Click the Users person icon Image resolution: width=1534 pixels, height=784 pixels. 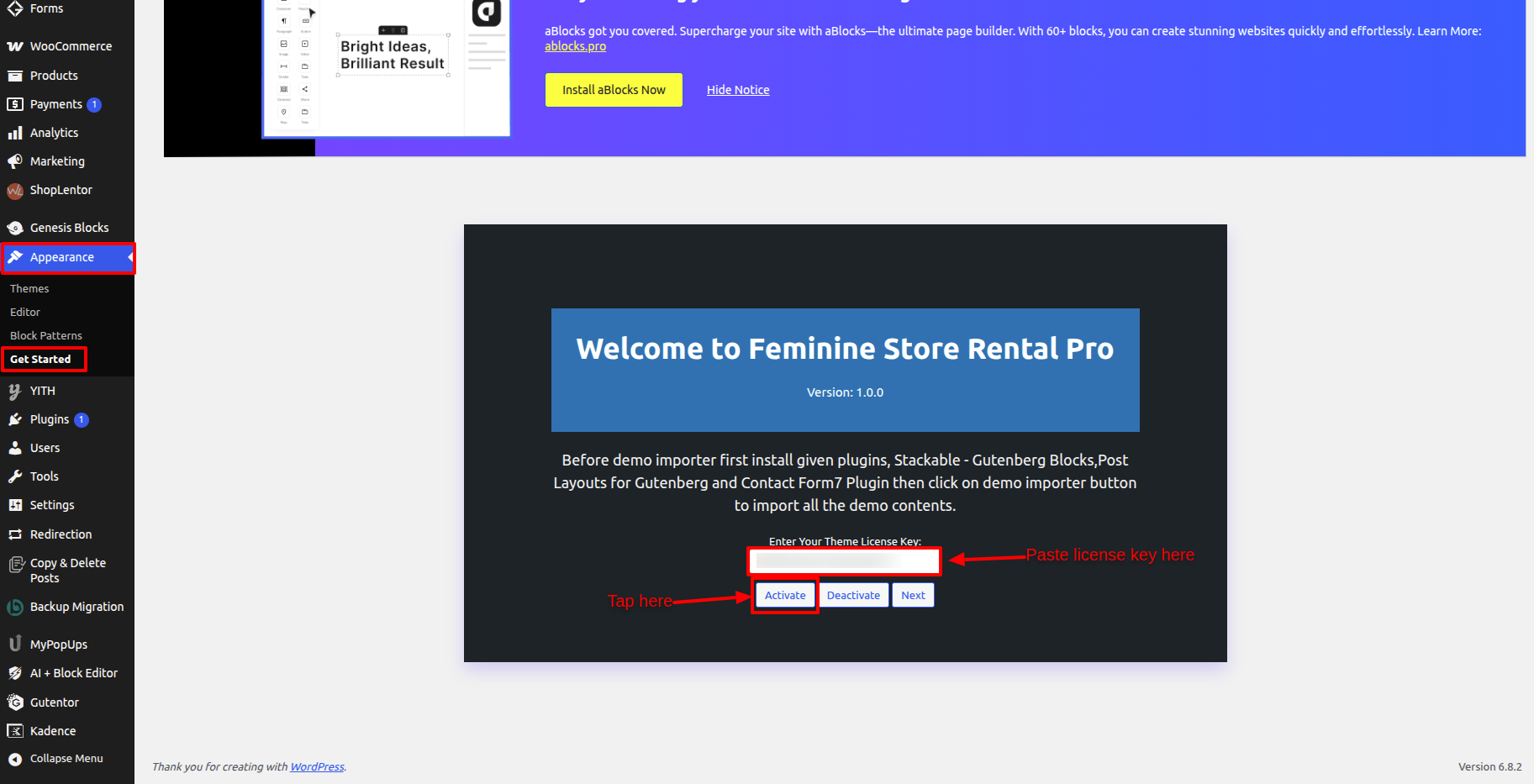(x=15, y=448)
